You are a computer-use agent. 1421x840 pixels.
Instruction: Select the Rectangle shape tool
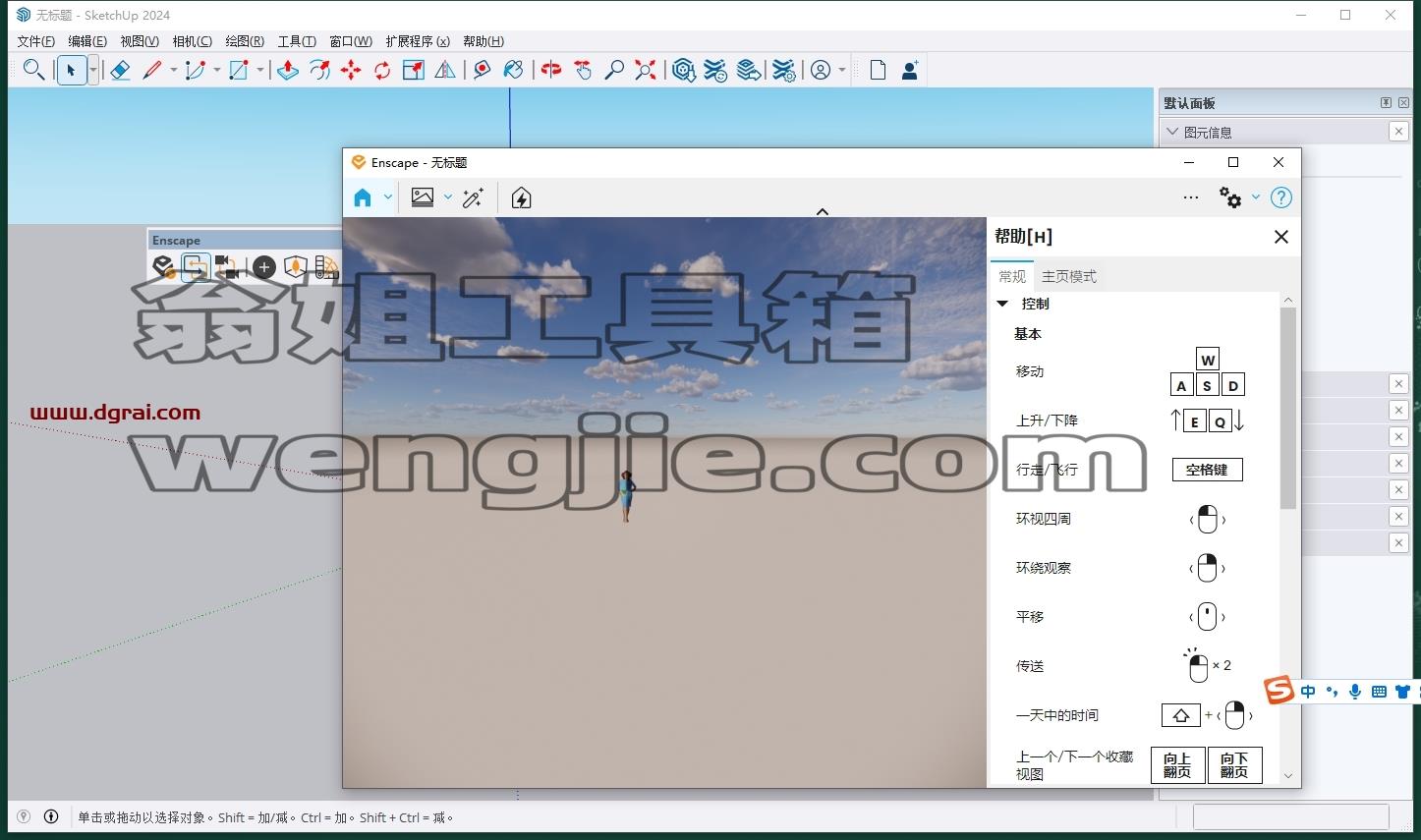[239, 70]
